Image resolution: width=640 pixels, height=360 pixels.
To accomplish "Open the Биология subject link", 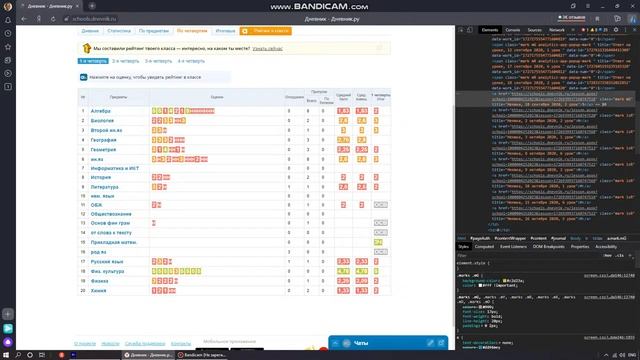I will pos(102,121).
